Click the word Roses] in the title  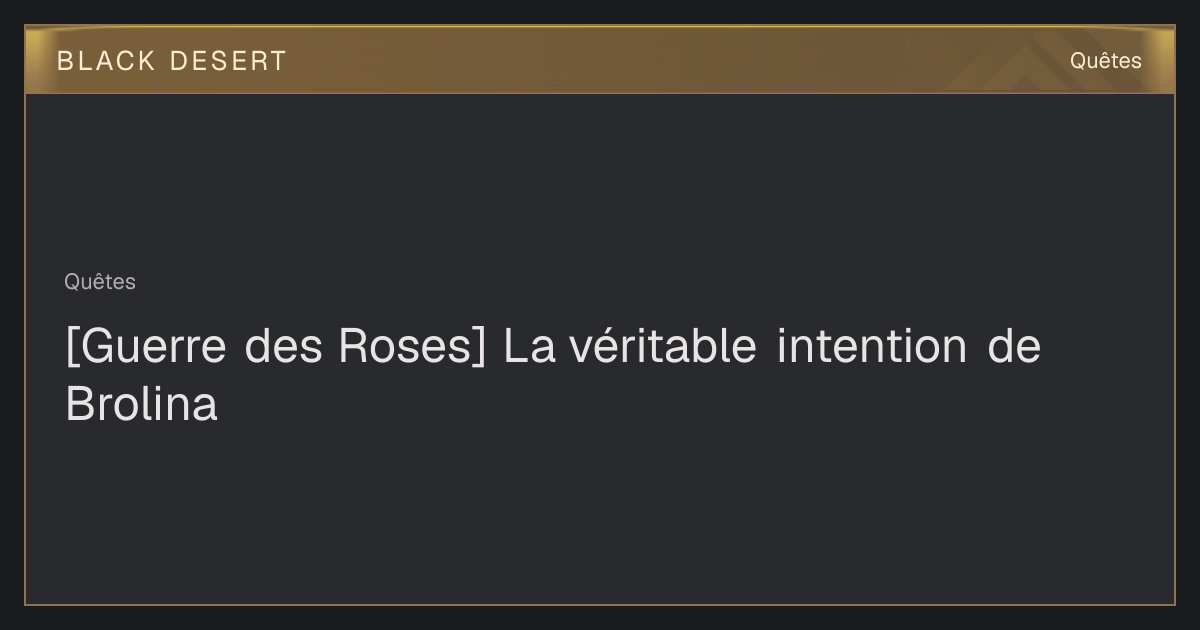point(411,347)
